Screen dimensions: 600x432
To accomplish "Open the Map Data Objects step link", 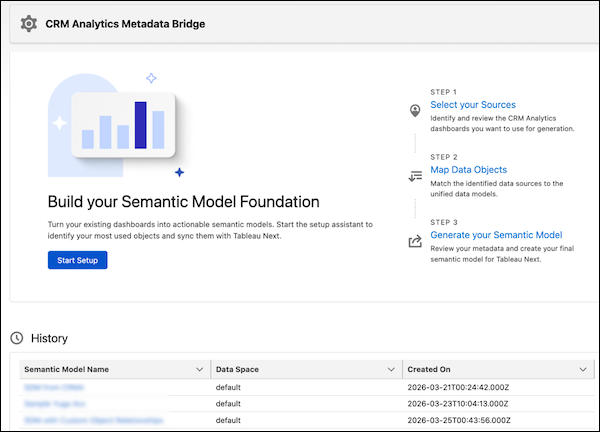I will pos(468,170).
